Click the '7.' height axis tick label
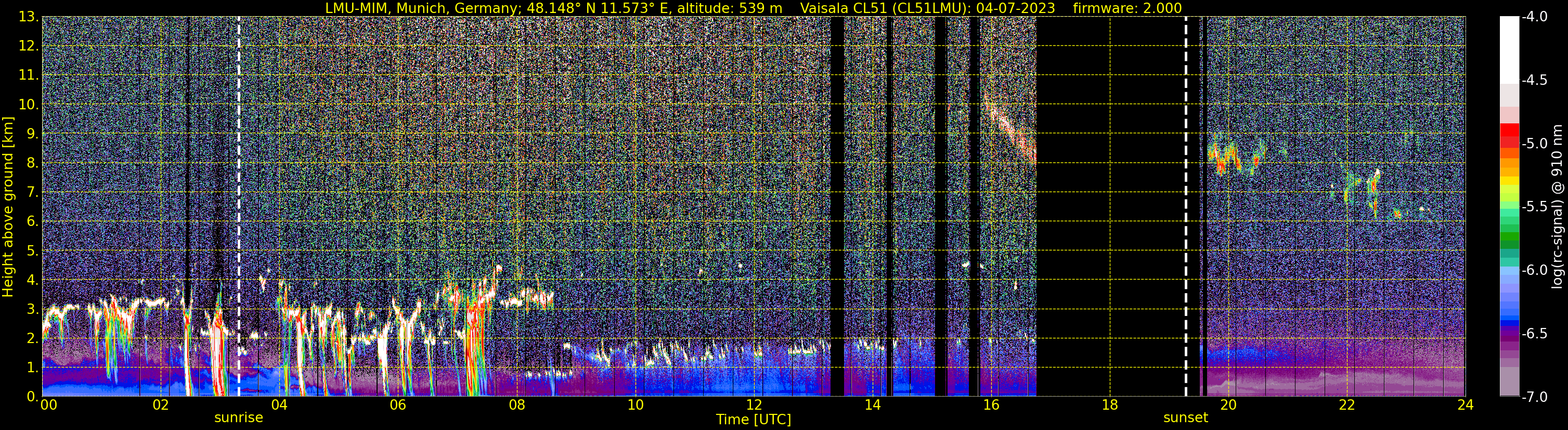The width and height of the screenshot is (1568, 430). [x=33, y=193]
